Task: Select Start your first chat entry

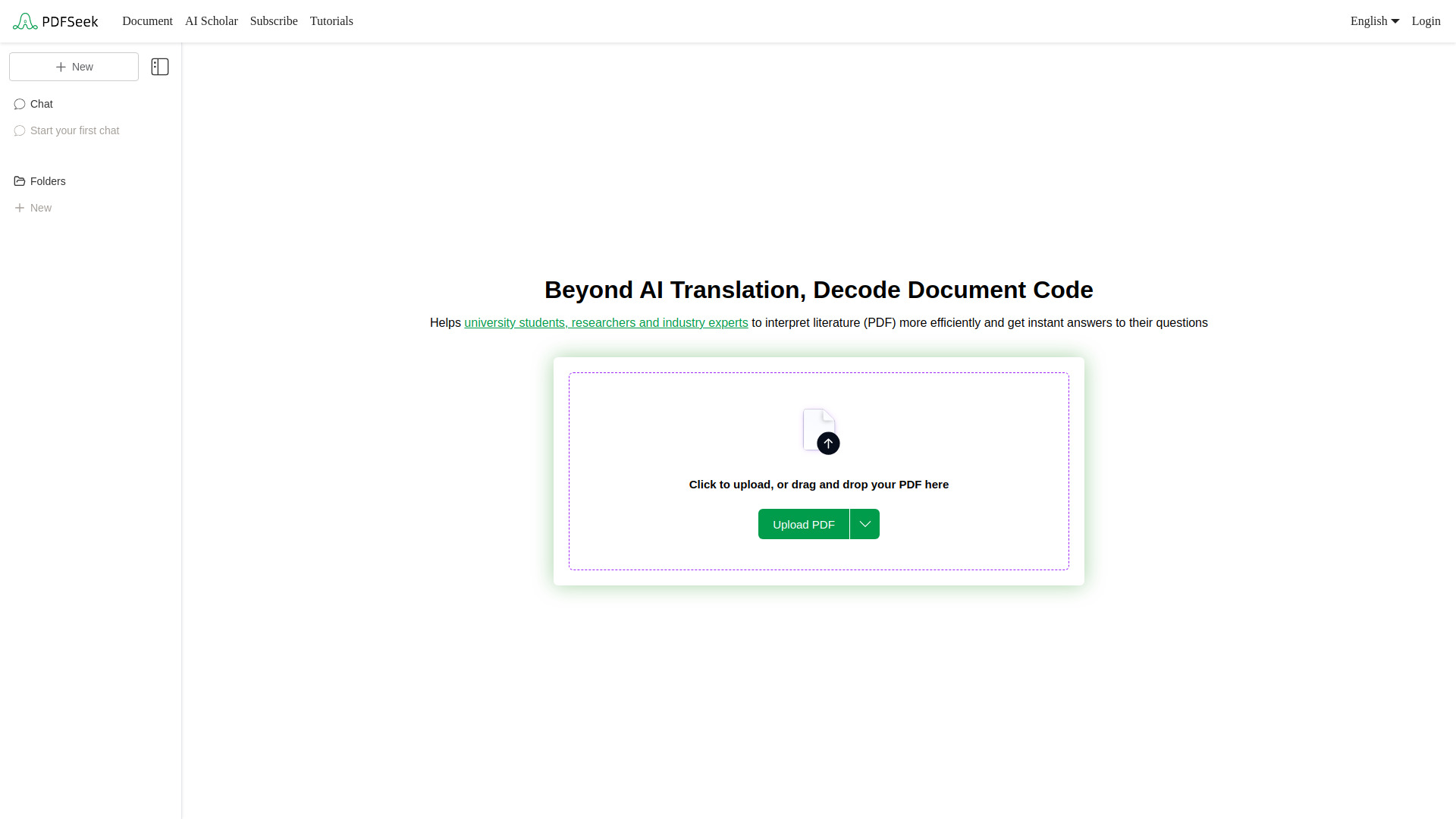Action: coord(74,130)
